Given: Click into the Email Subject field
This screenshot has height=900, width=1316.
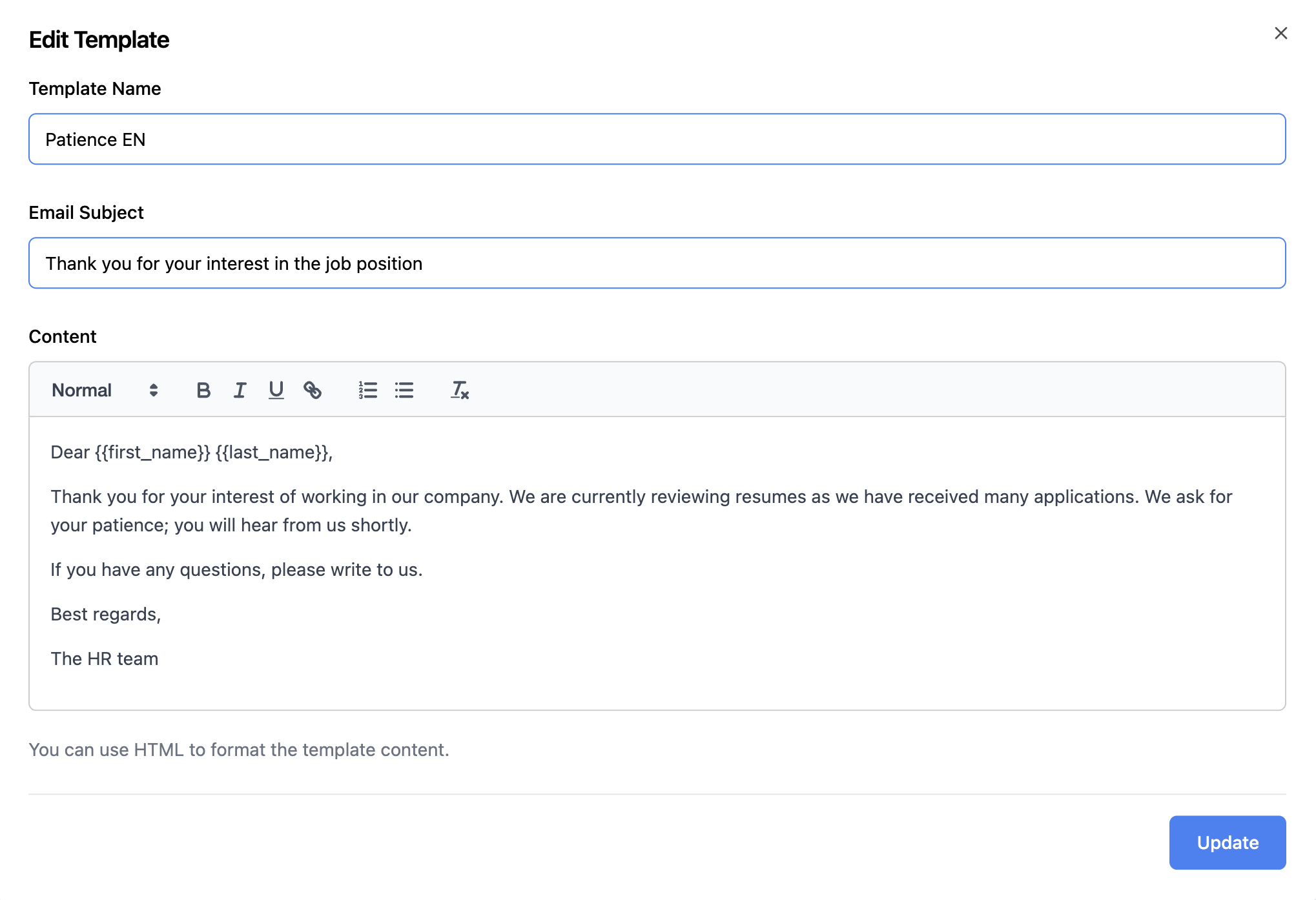Looking at the screenshot, I should [x=656, y=263].
